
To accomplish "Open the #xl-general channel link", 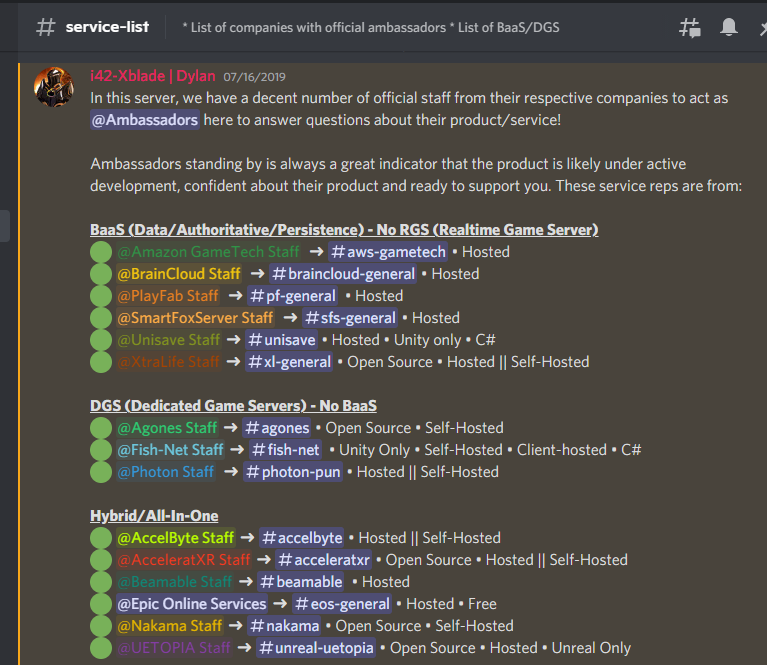I will (x=289, y=362).
